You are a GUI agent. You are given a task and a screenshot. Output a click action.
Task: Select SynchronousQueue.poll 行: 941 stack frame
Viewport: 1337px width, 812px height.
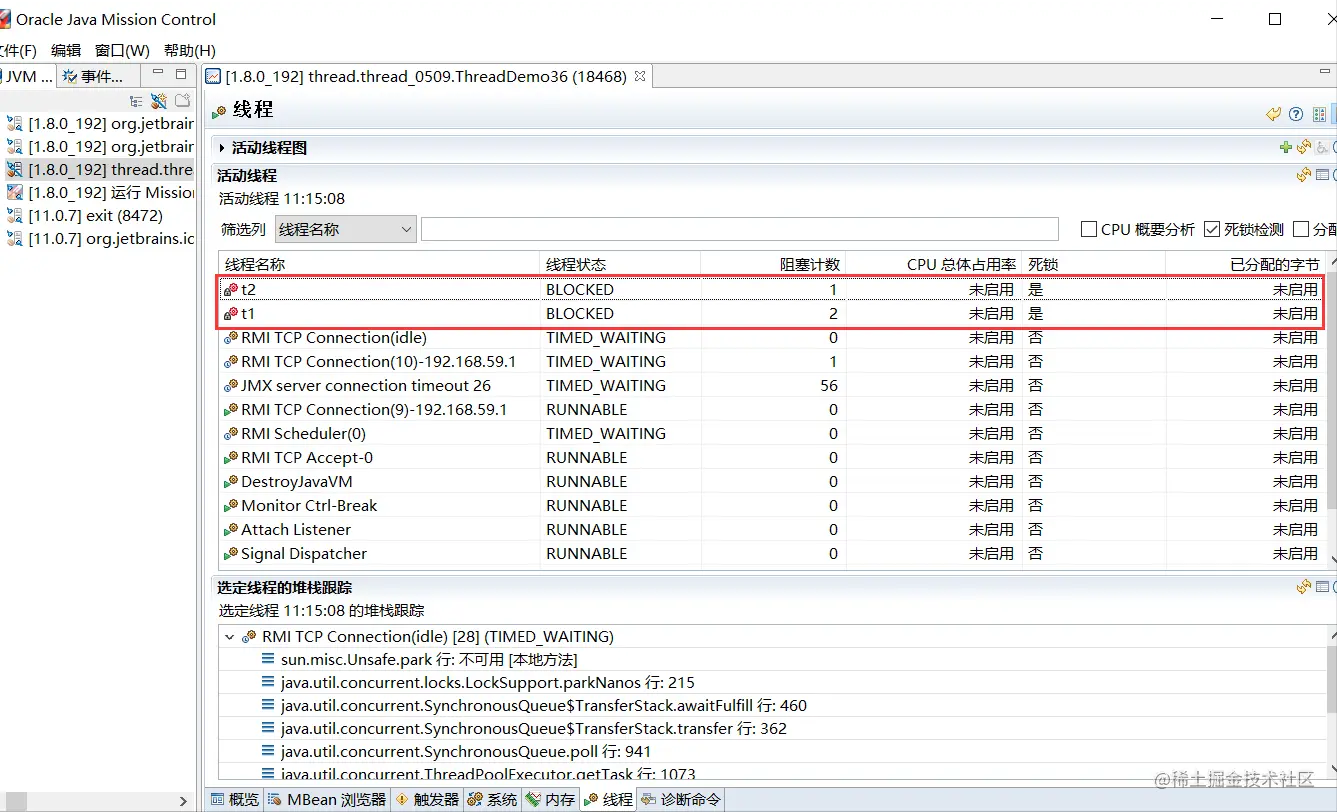456,751
